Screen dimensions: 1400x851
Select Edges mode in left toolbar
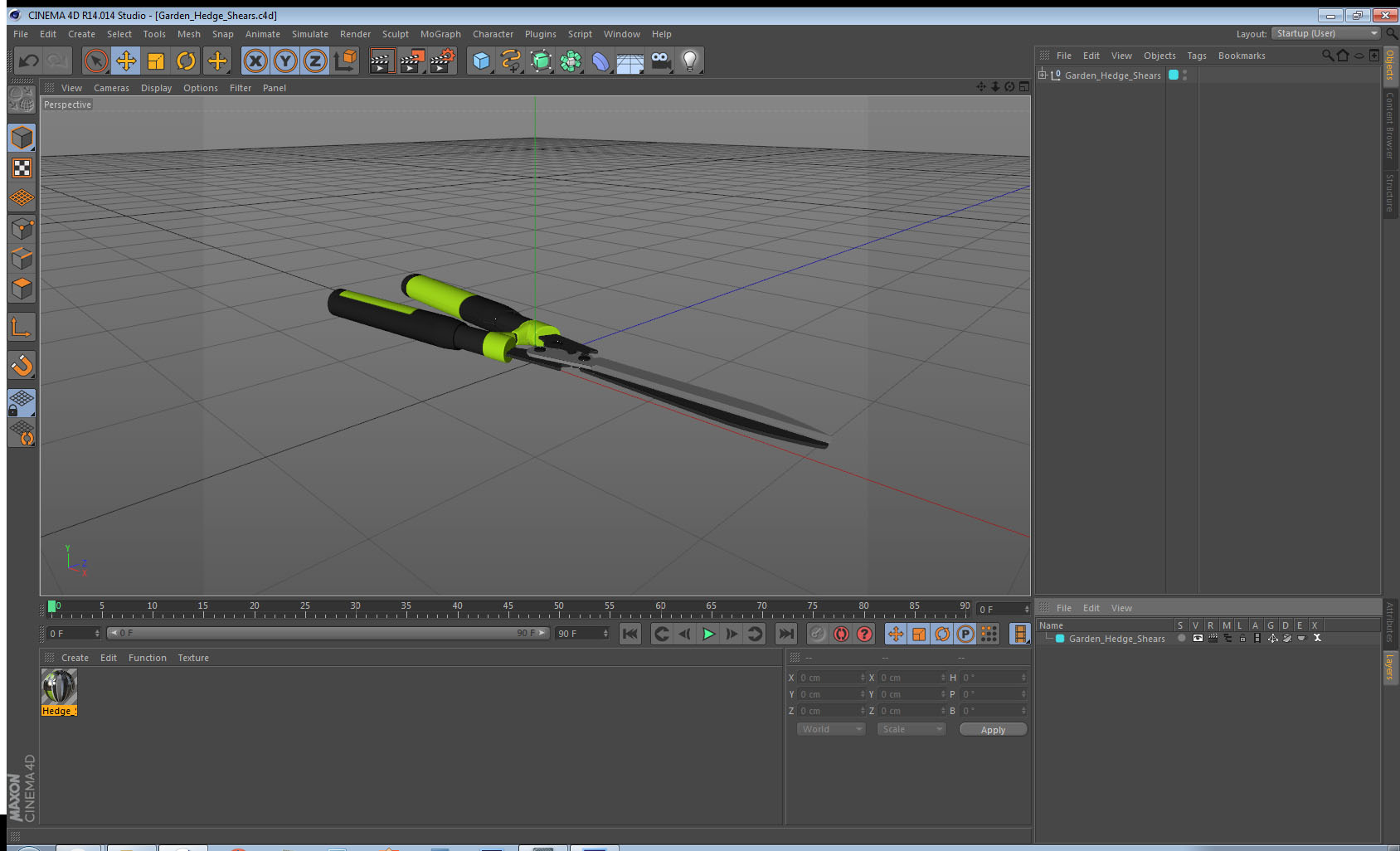(22, 259)
